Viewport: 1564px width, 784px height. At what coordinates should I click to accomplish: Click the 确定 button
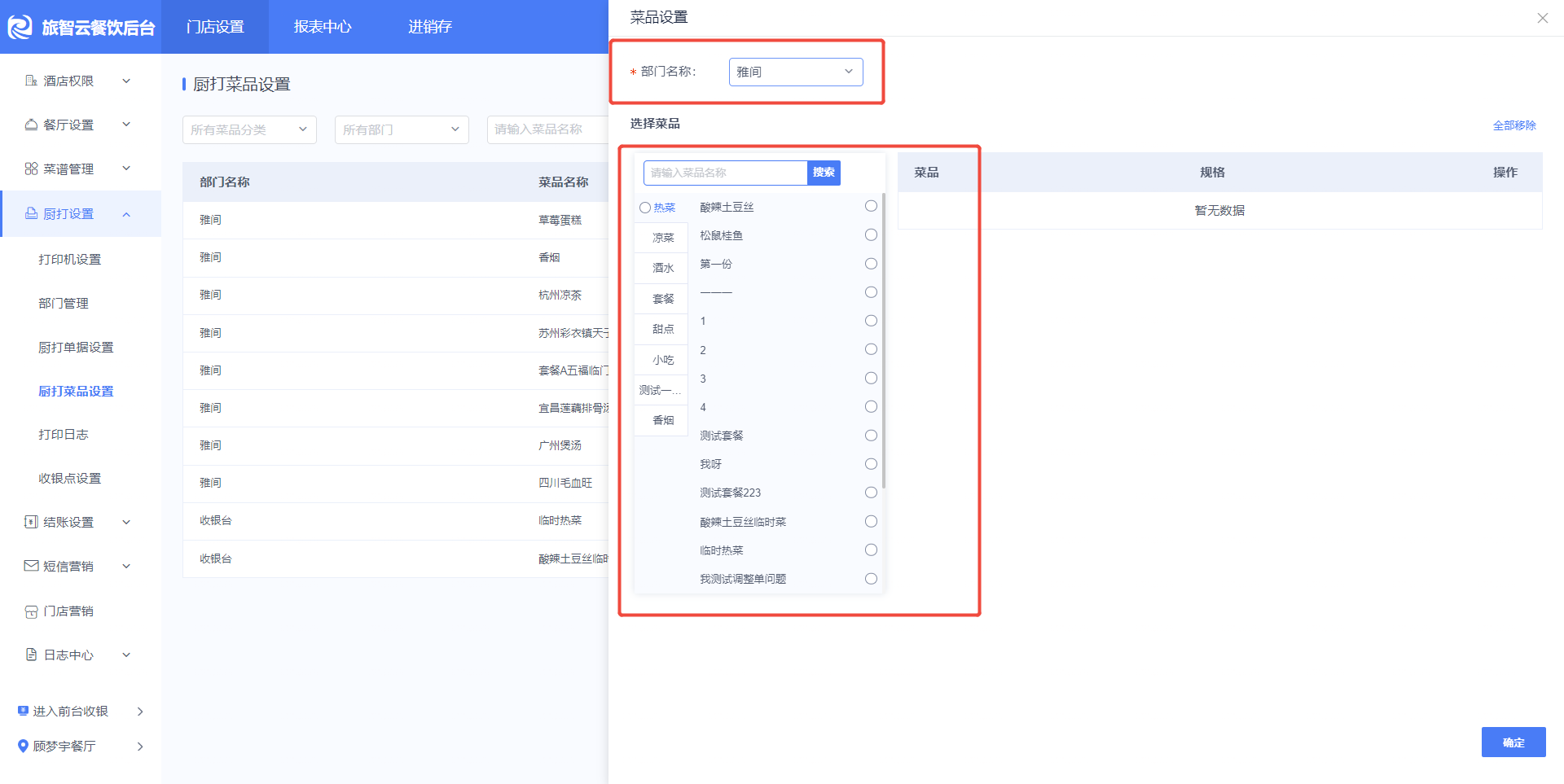pyautogui.click(x=1513, y=742)
